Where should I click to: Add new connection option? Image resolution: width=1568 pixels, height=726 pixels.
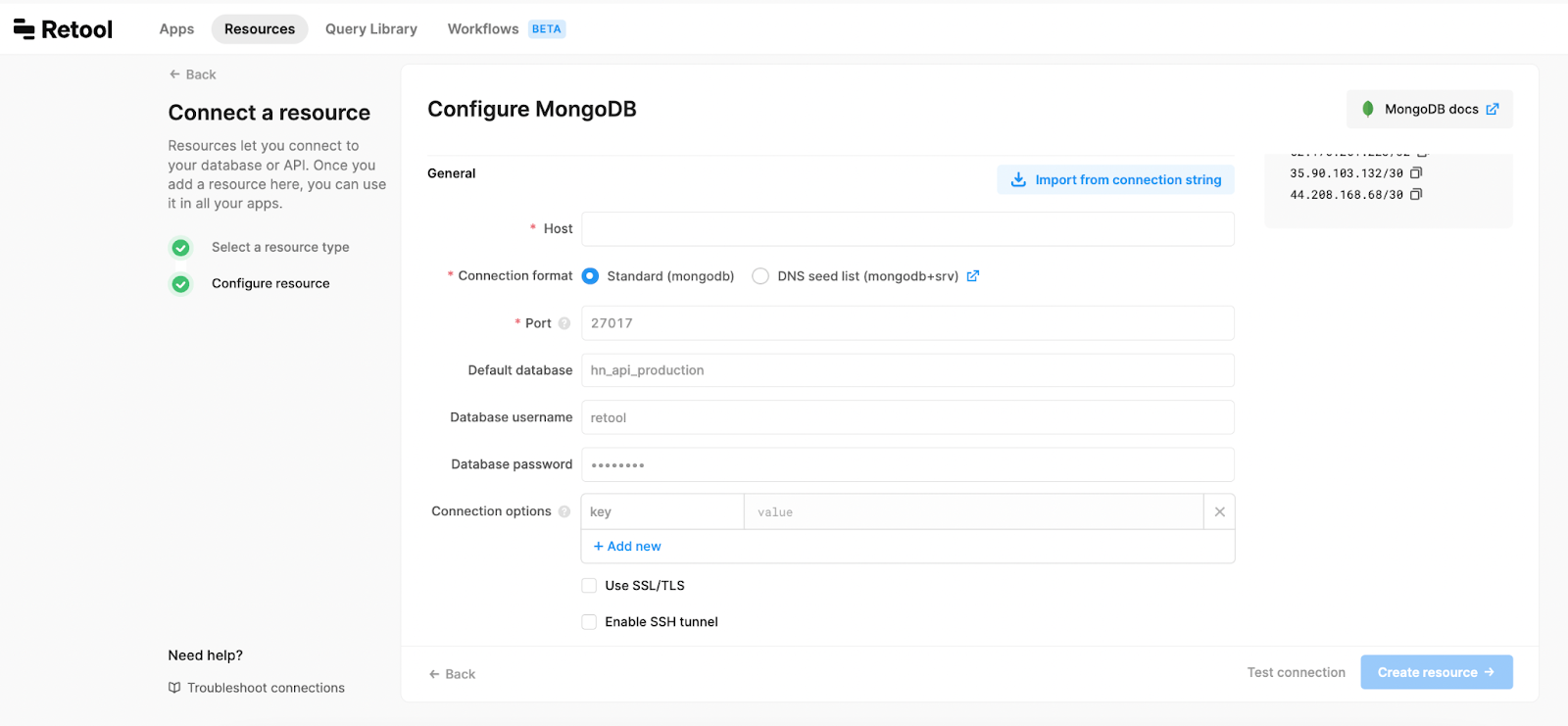(627, 547)
